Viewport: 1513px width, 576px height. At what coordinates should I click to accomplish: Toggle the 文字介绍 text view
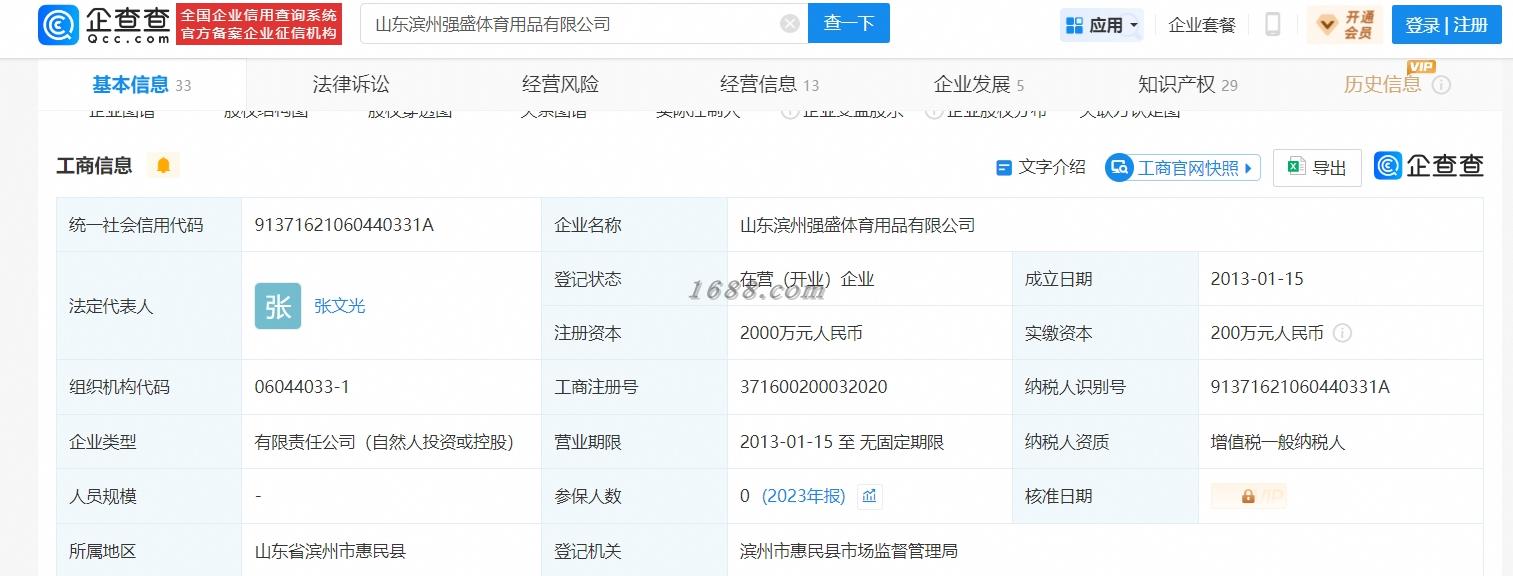[x=1041, y=167]
